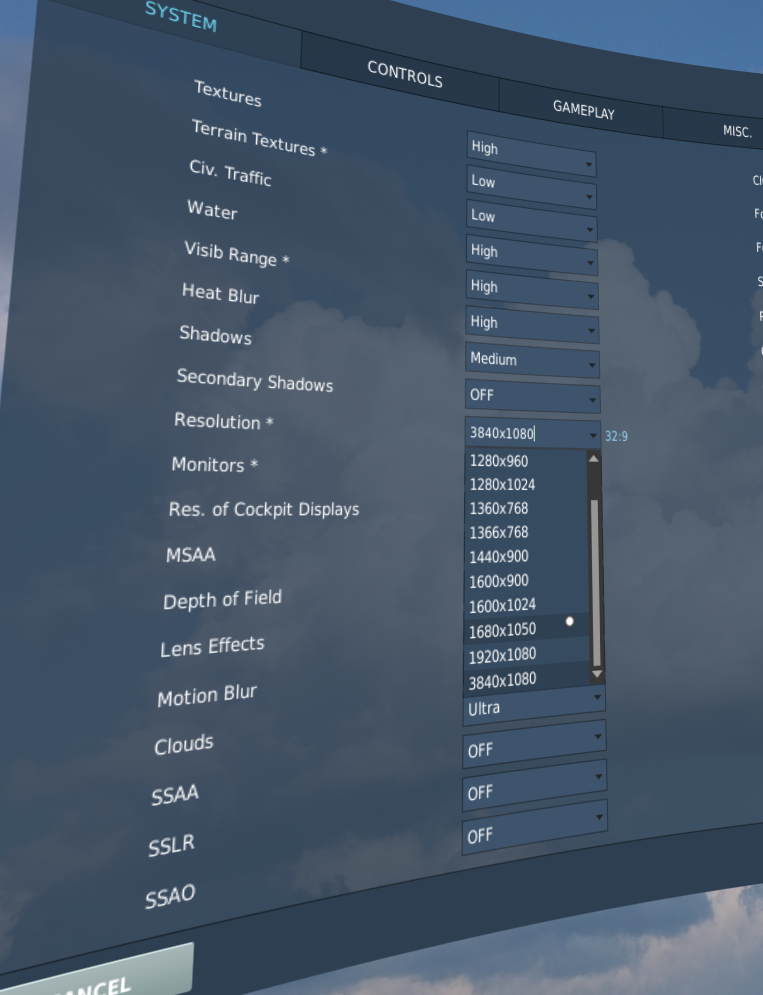Viewport: 763px width, 995px height.
Task: Click the Resolution combo box text field
Action: [x=526, y=433]
